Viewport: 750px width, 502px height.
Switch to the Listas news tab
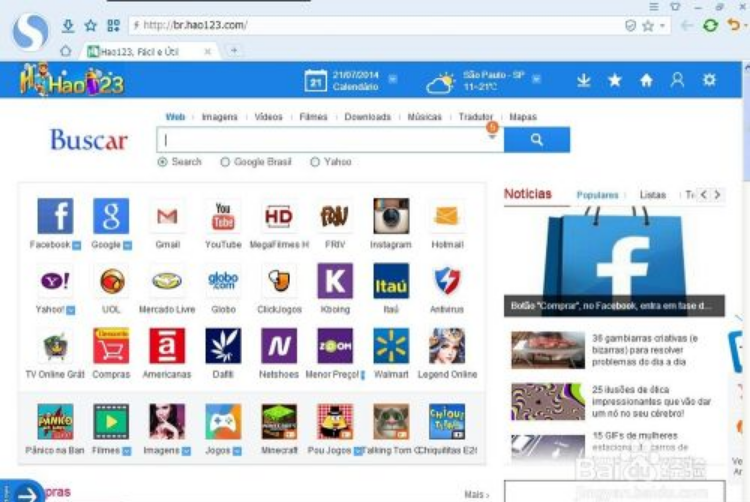click(x=653, y=195)
